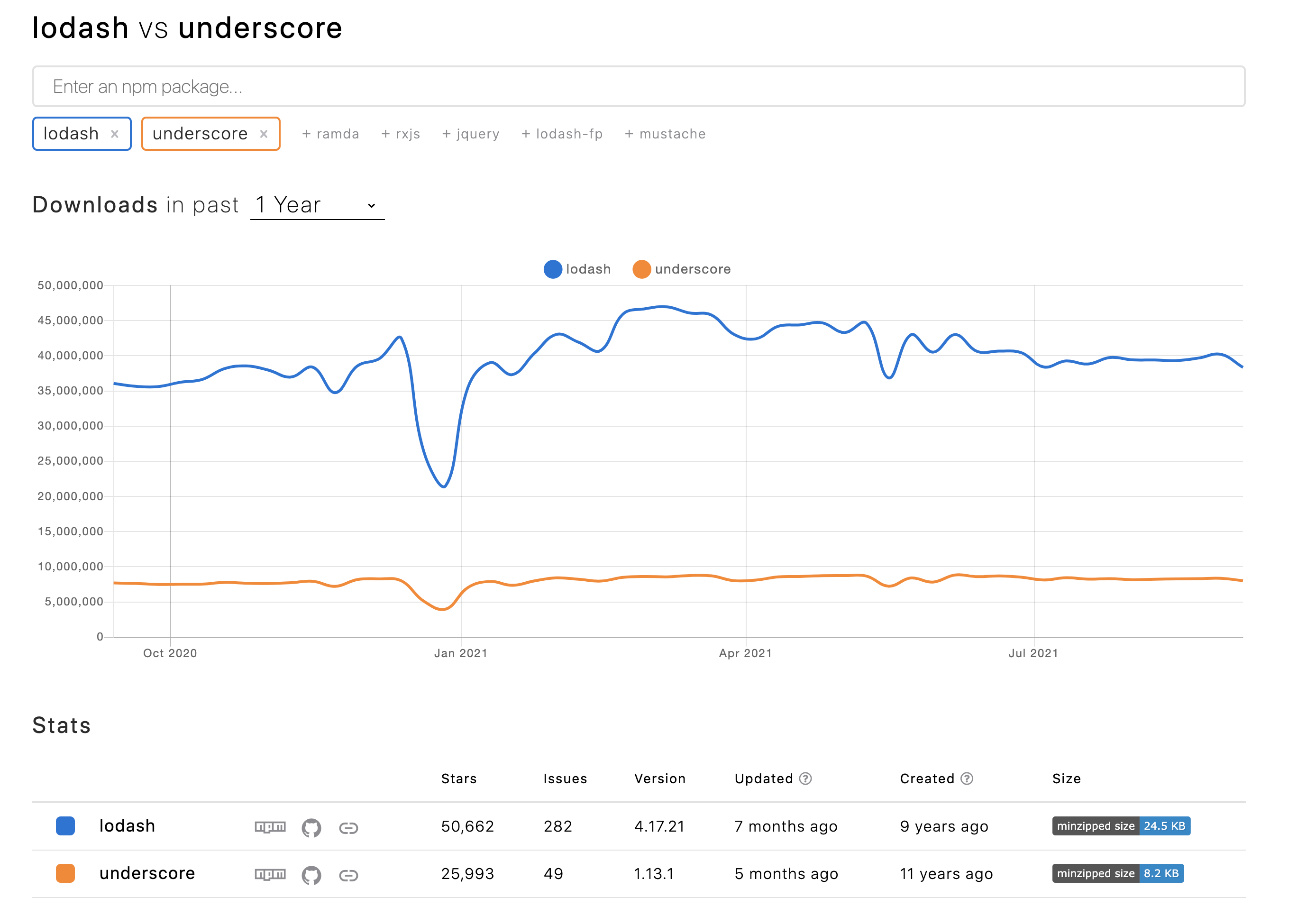
Task: Open lodash minzipped size 24.5 KB badge
Action: point(1121,826)
